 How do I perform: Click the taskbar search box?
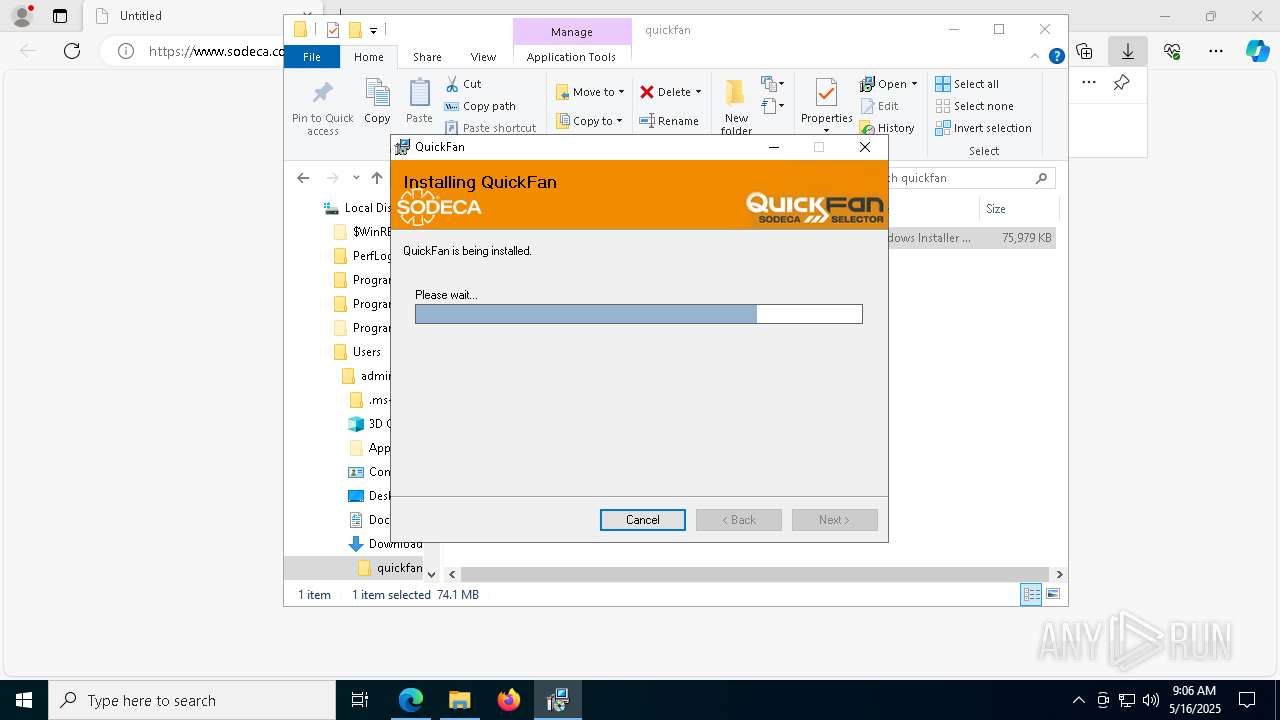click(x=192, y=700)
